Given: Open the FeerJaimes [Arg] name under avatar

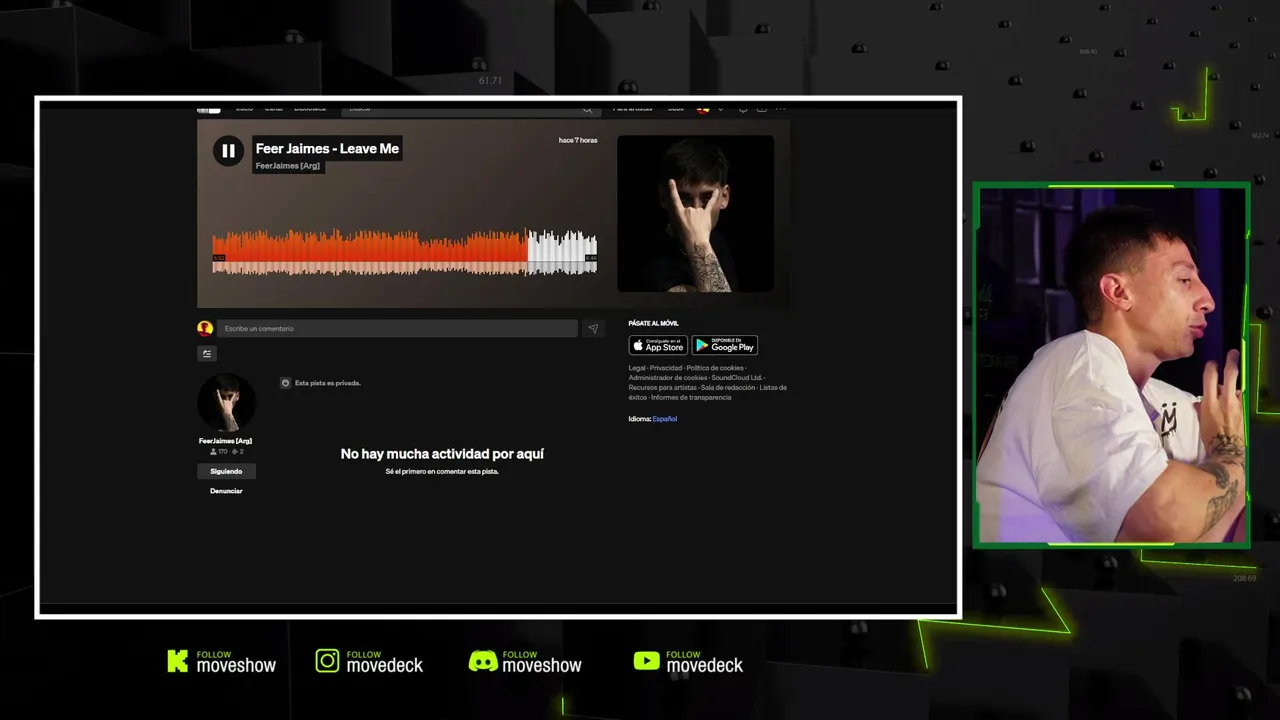Looking at the screenshot, I should [x=225, y=441].
